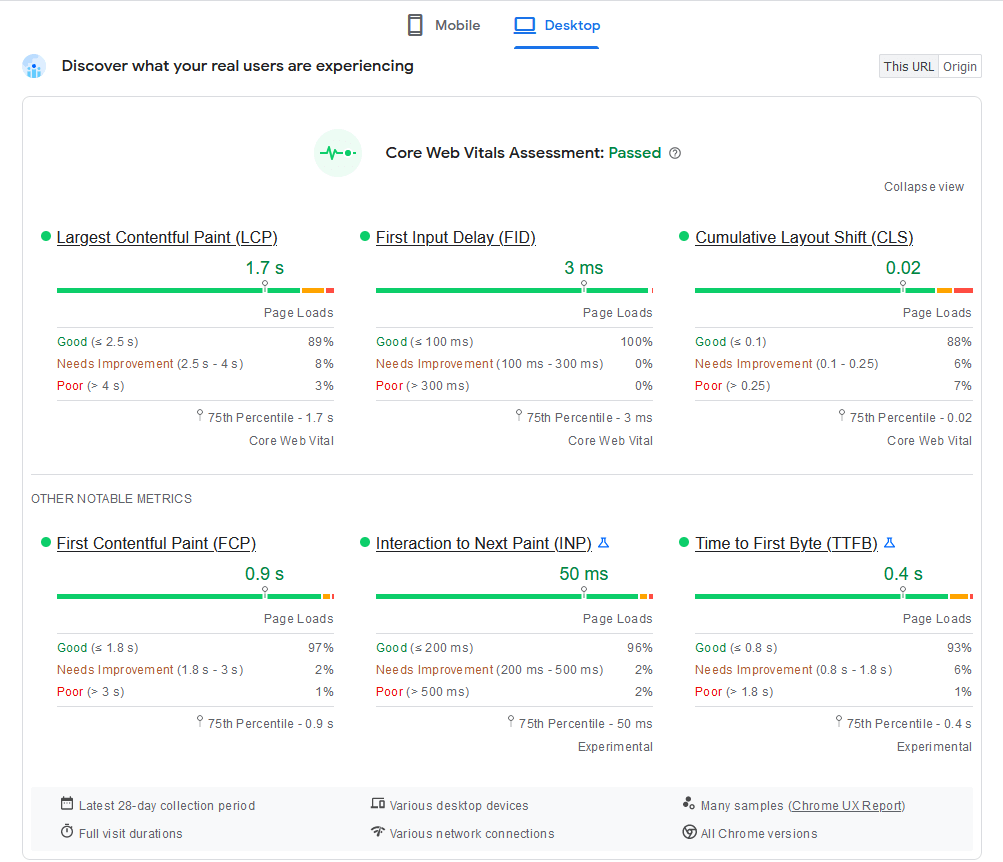The image size is (1003, 862).
Task: Click the TTFB experimental flask icon
Action: pyautogui.click(x=889, y=543)
